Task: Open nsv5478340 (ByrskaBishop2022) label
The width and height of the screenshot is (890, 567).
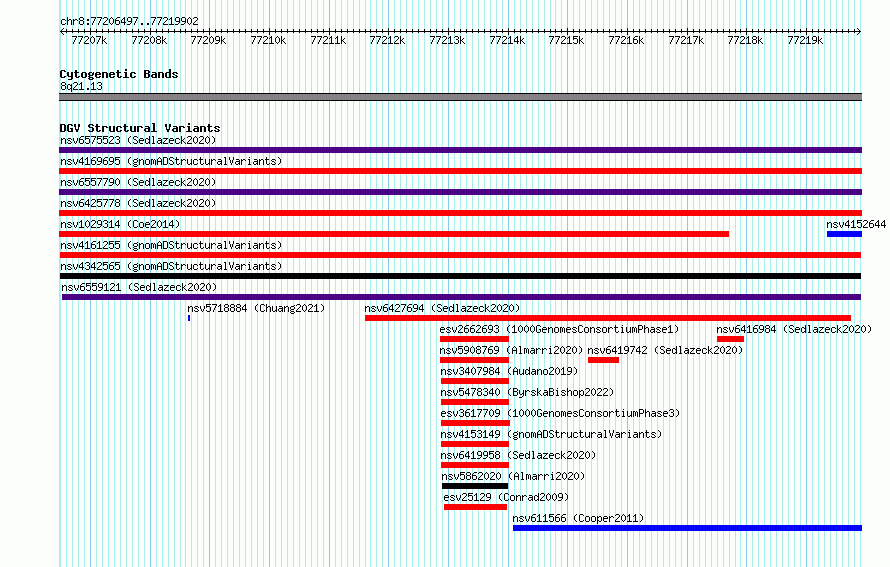Action: point(527,392)
